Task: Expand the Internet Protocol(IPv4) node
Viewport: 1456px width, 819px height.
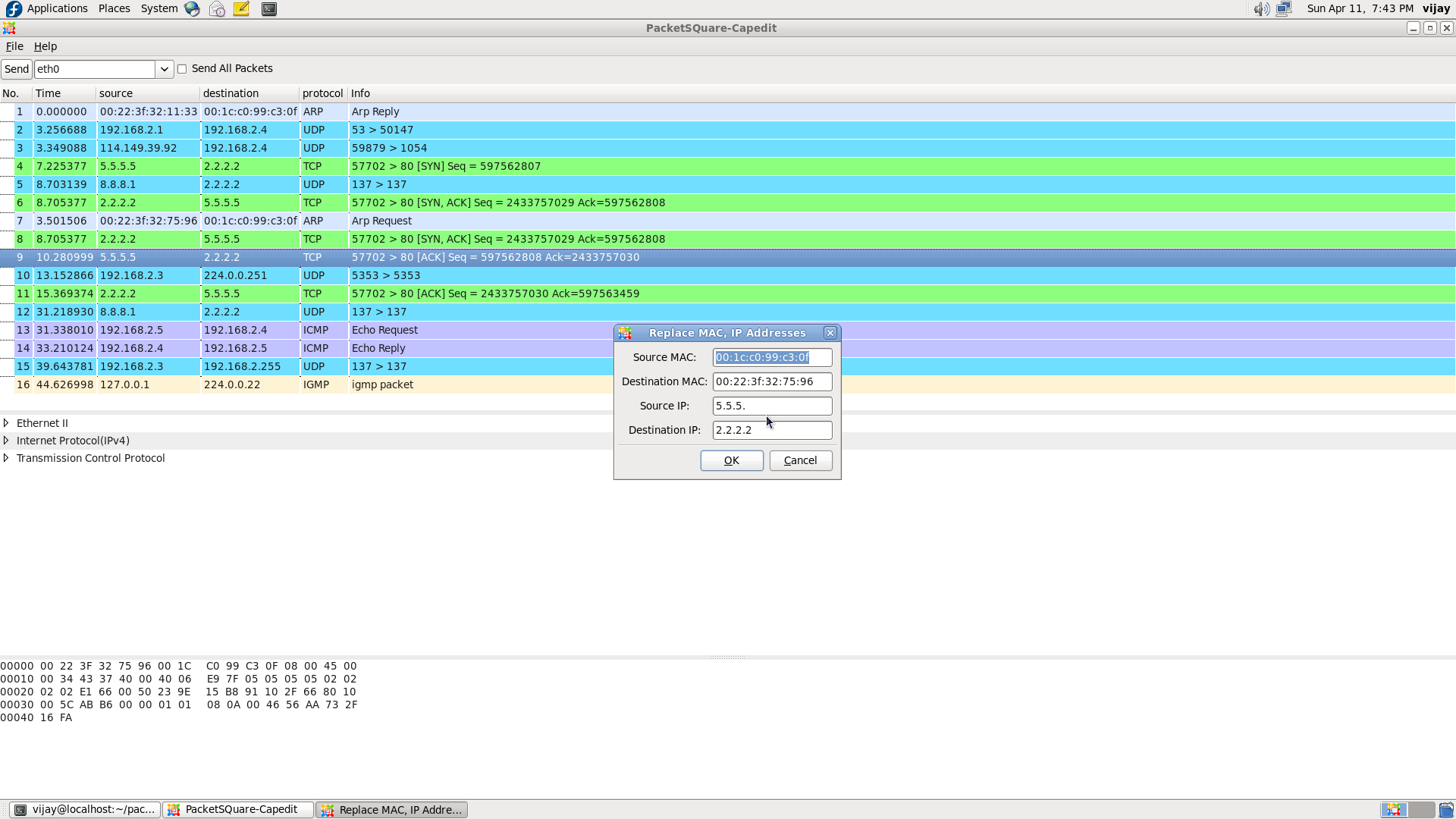Action: click(x=6, y=441)
